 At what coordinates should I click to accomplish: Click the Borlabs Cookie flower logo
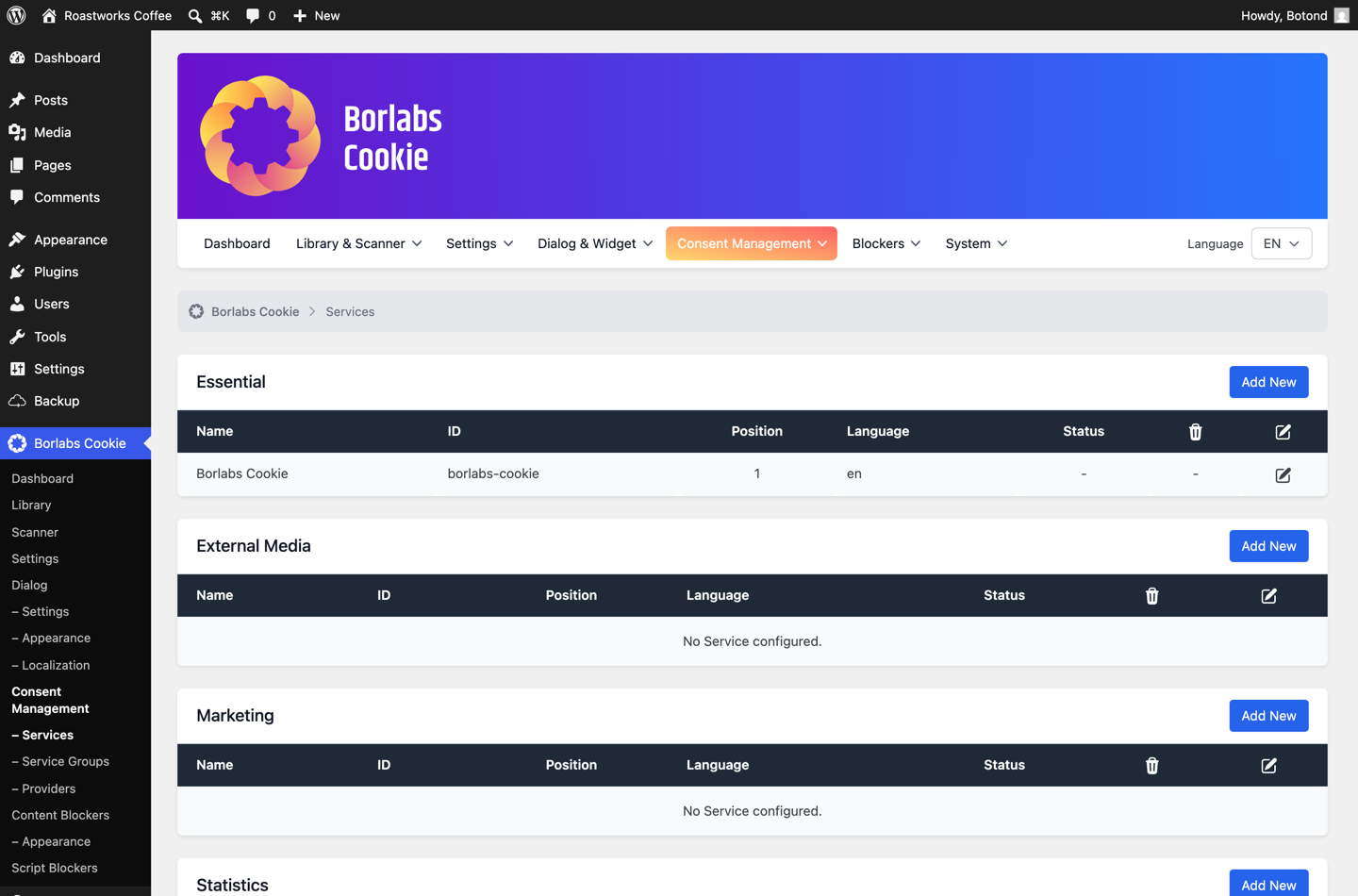pos(261,136)
